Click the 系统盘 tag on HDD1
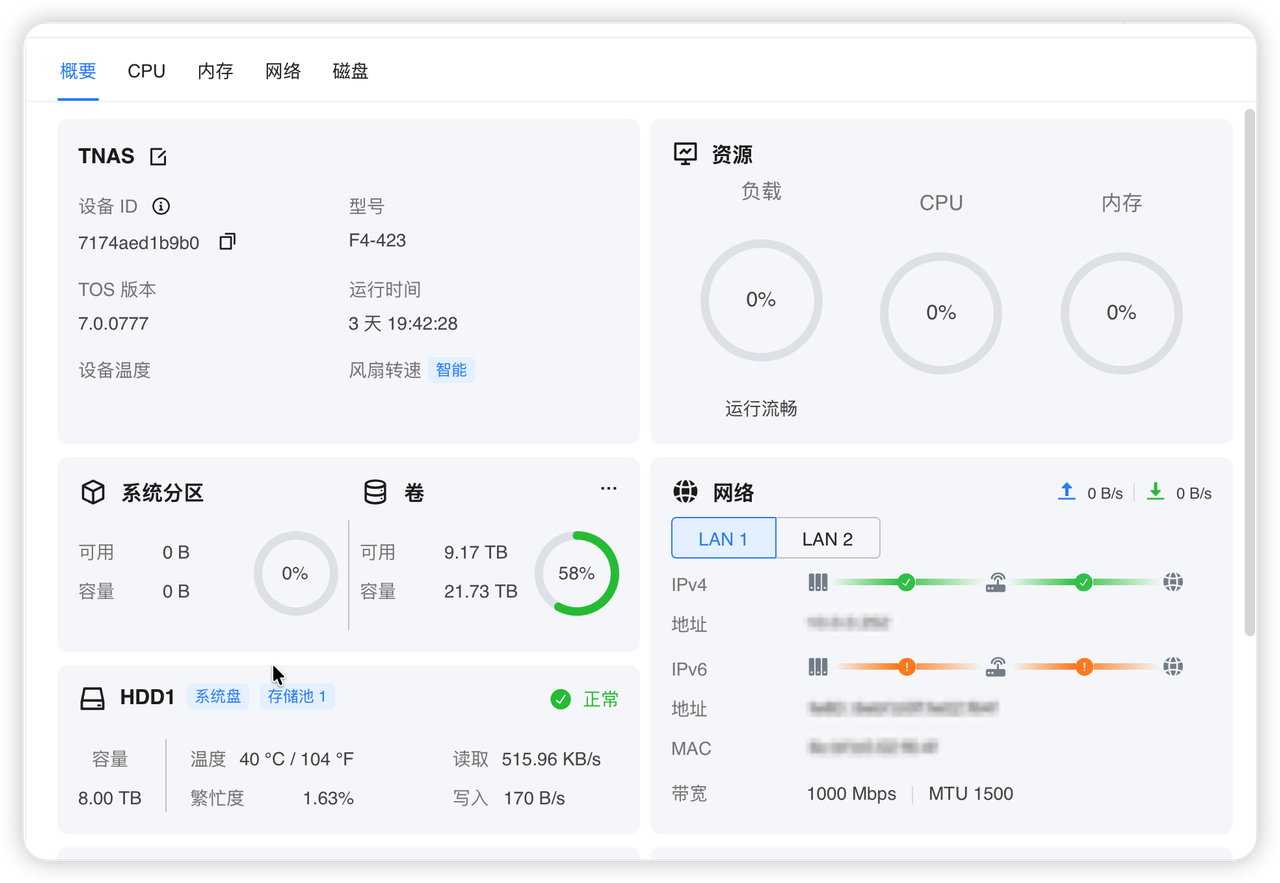Viewport: 1280px width, 883px height. click(x=218, y=696)
